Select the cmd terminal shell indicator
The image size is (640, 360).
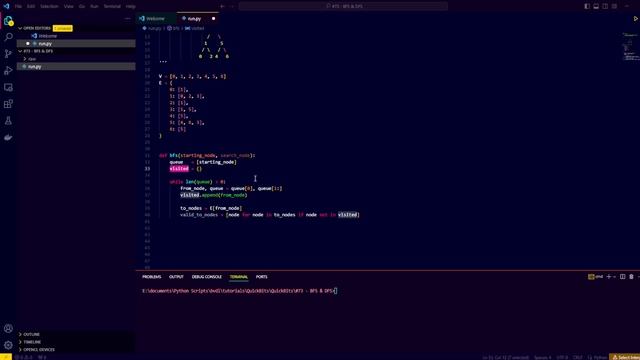click(596, 277)
